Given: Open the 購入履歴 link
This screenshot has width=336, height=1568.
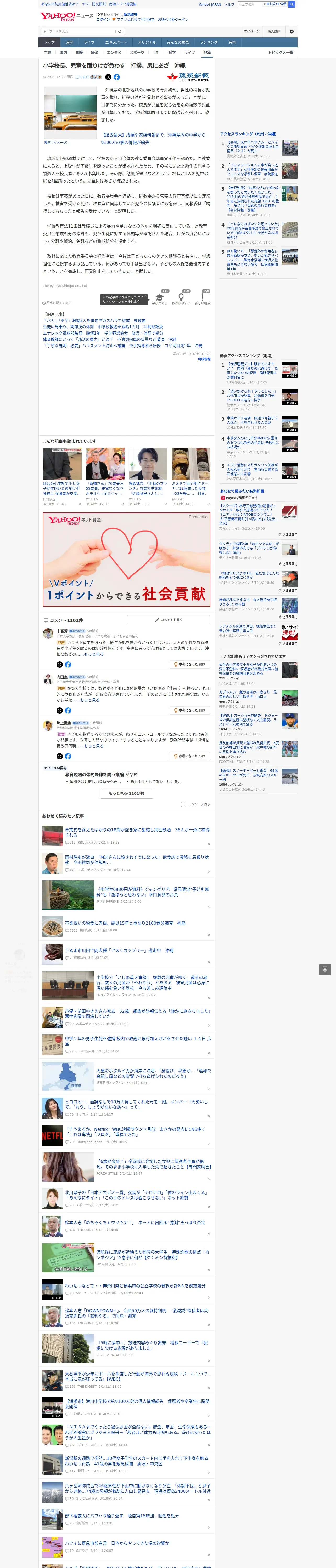Looking at the screenshot, I should [x=274, y=32].
